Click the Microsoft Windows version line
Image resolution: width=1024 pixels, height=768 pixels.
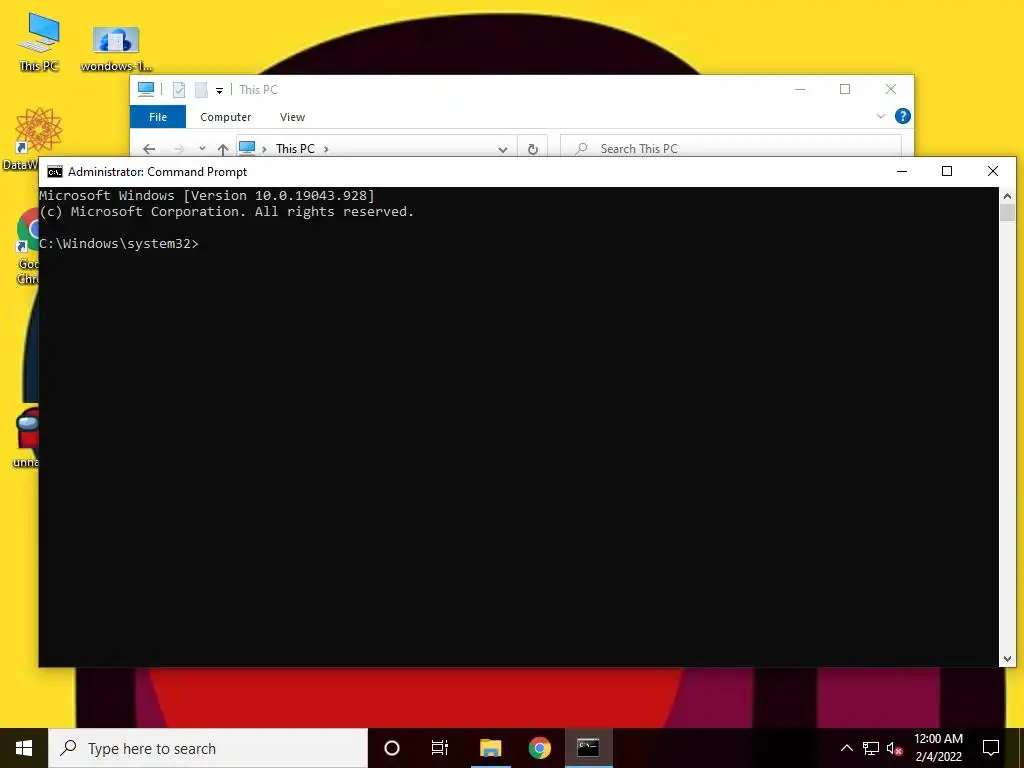207,195
